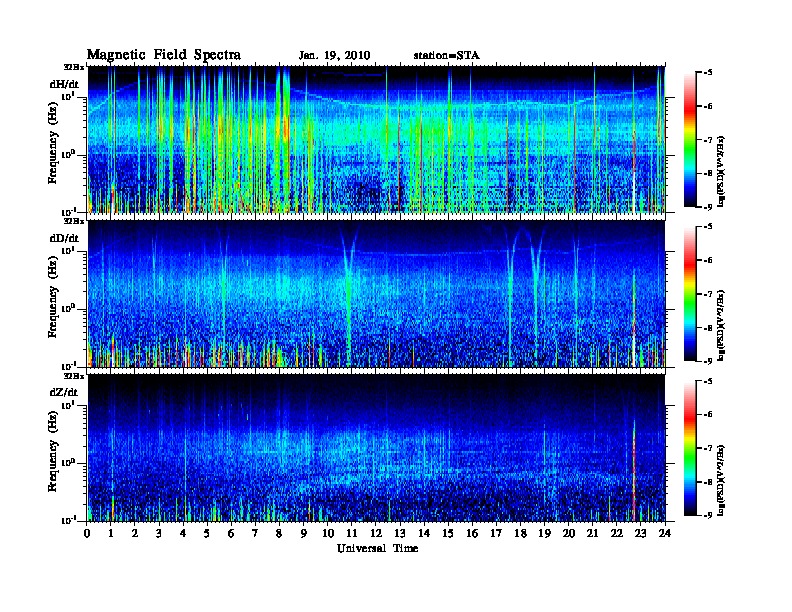Click the Frequency (Hz) label of dD/dt panel
The width and height of the screenshot is (792, 612).
coord(53,297)
